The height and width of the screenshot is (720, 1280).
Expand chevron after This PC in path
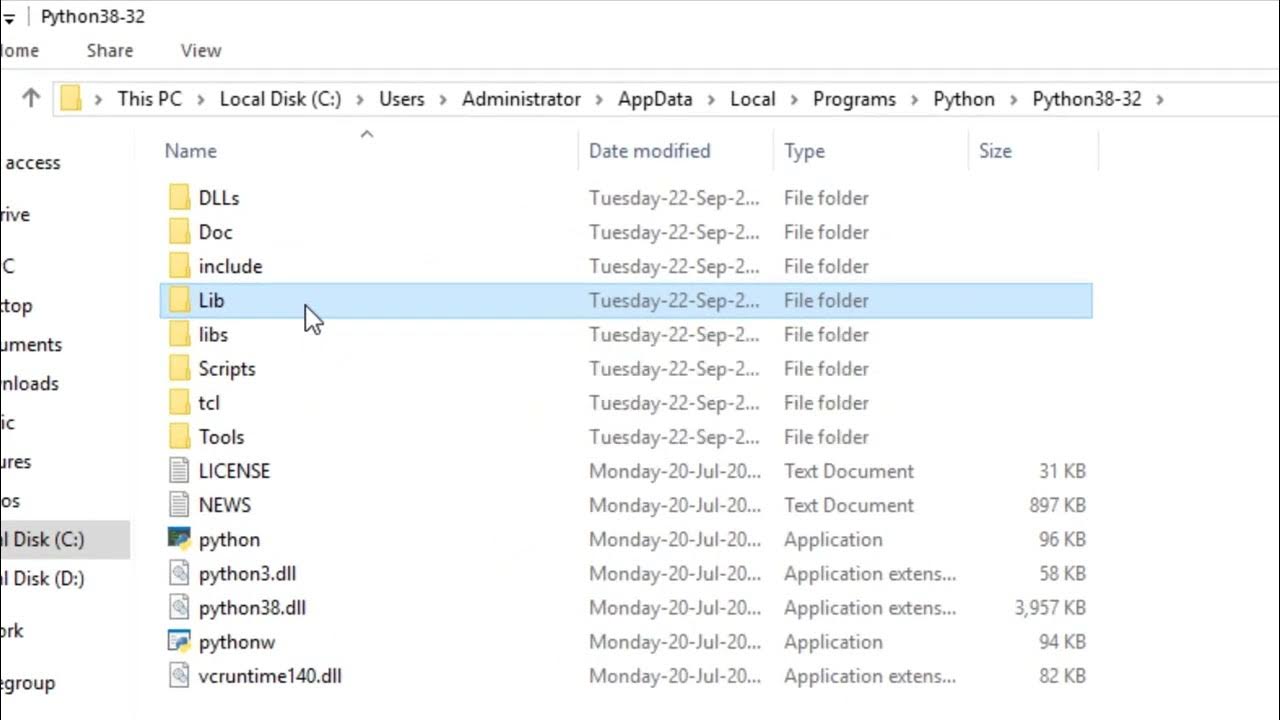click(x=201, y=99)
